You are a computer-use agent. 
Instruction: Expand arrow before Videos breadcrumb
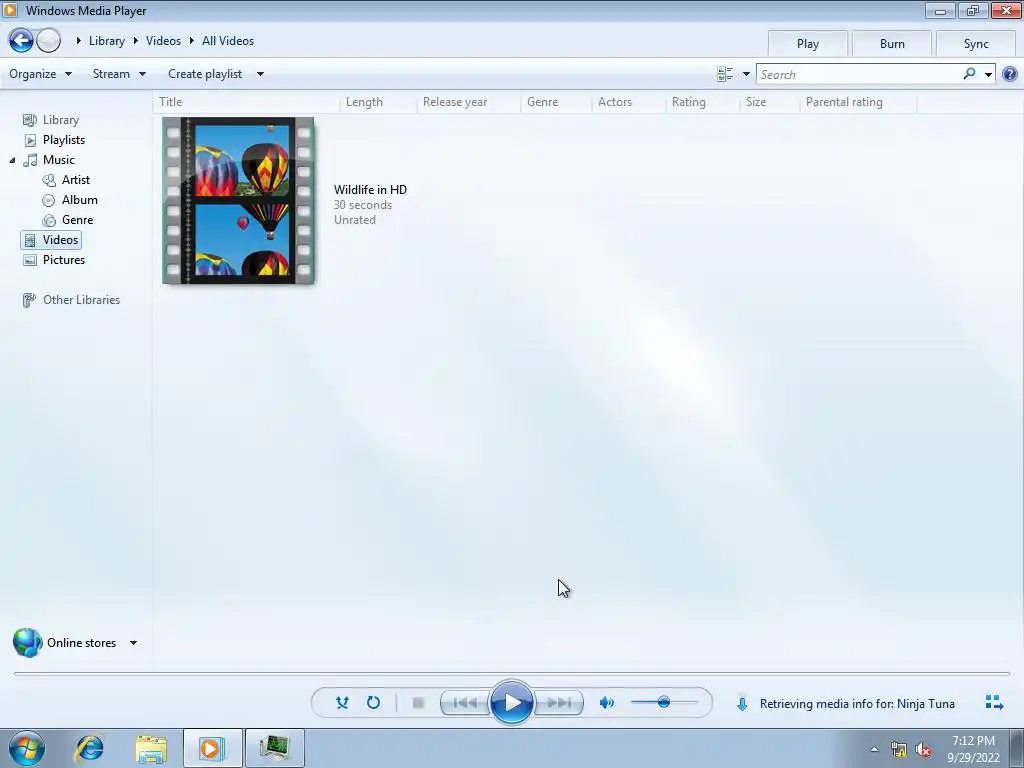click(x=135, y=40)
